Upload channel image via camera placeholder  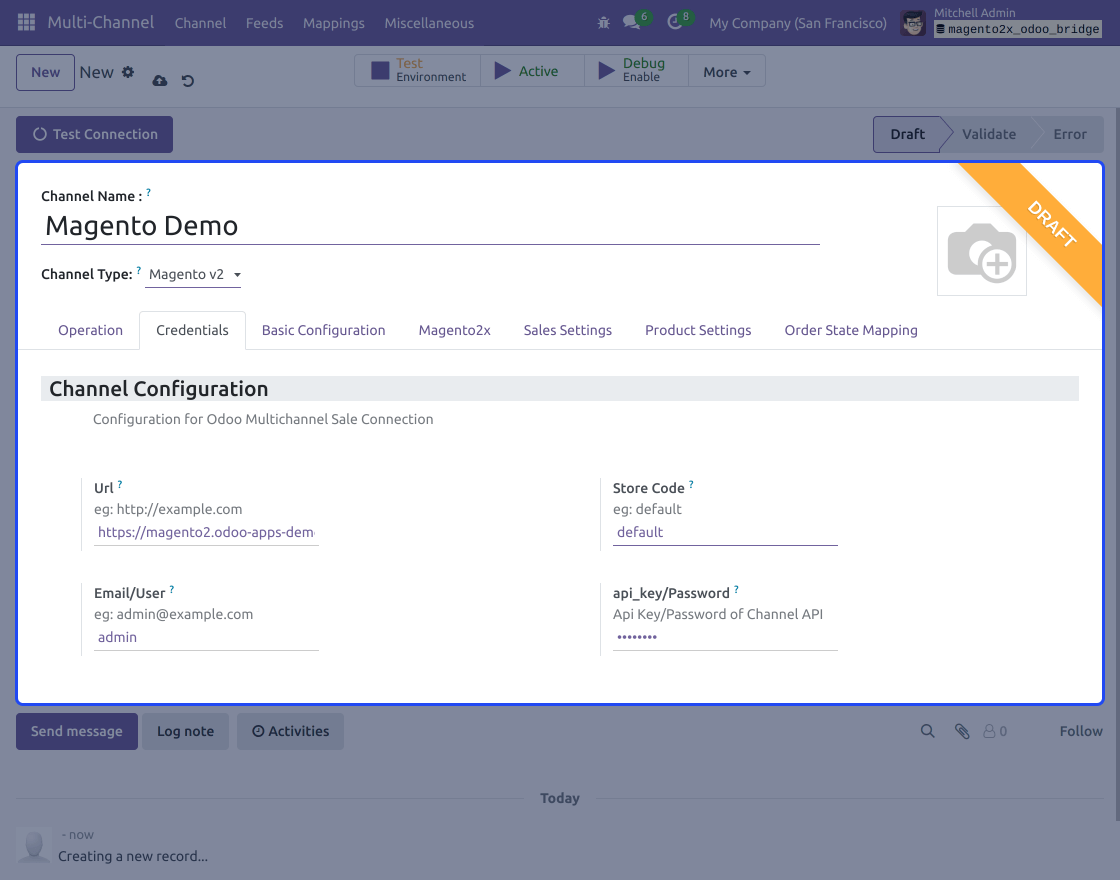[981, 251]
